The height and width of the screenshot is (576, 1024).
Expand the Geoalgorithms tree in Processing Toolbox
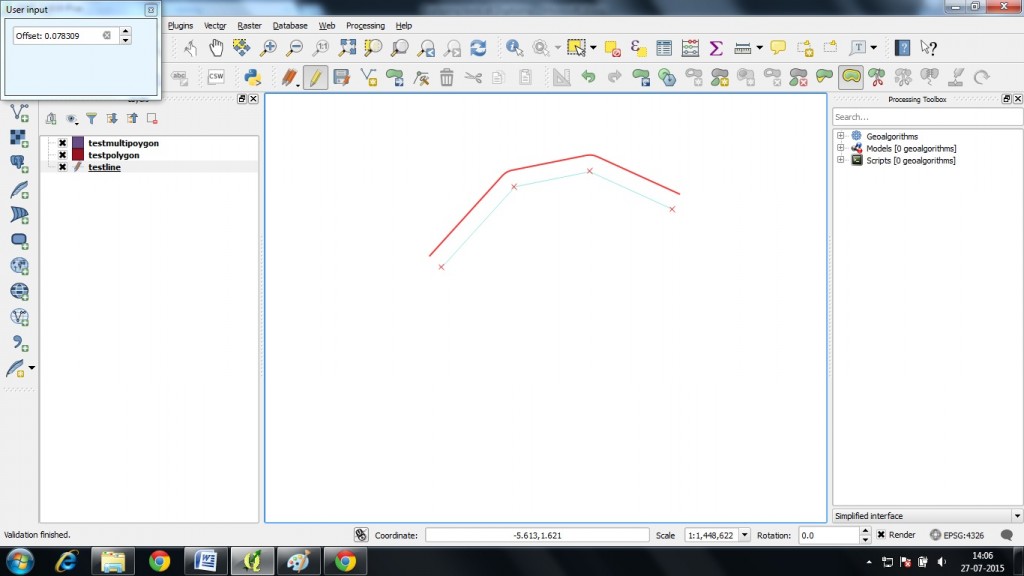[x=840, y=135]
